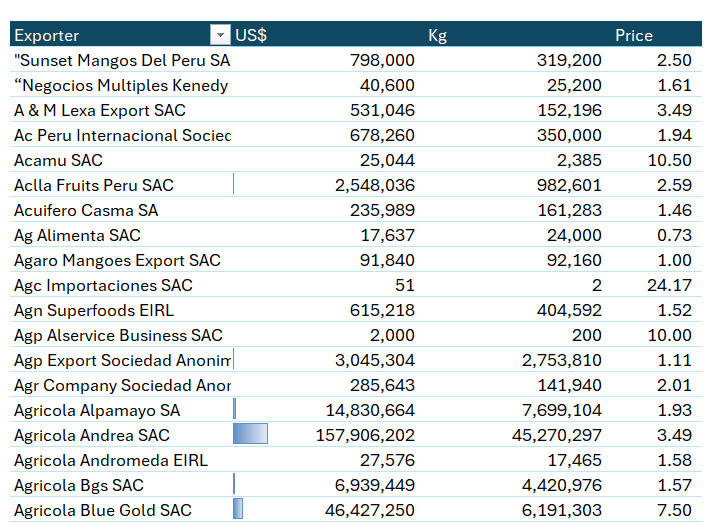Select the "Acuifero Casma SA" cell
The height and width of the screenshot is (523, 706).
coord(121,210)
